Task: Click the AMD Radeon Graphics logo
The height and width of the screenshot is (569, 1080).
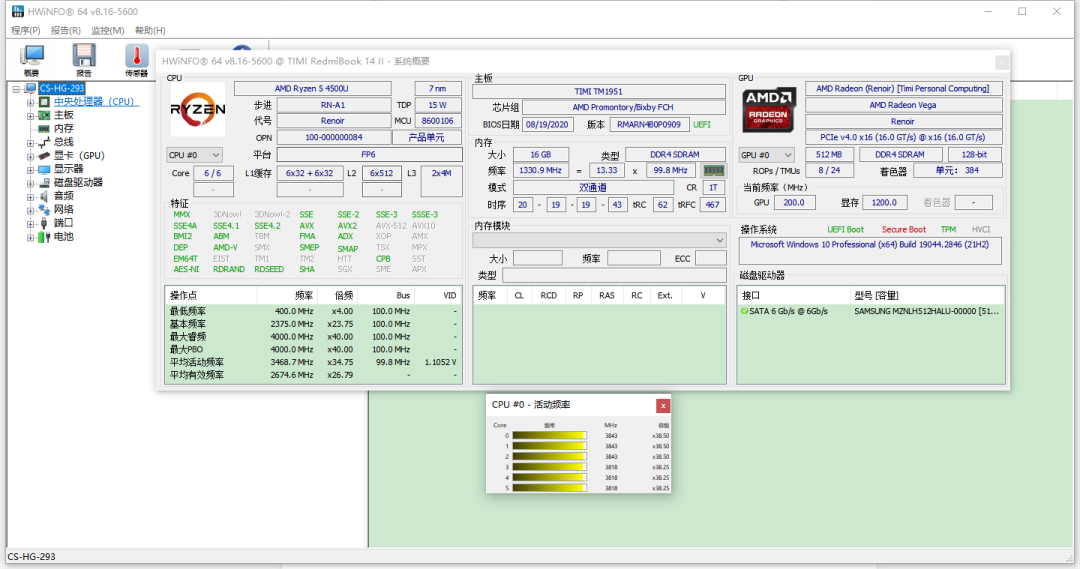Action: click(x=769, y=110)
